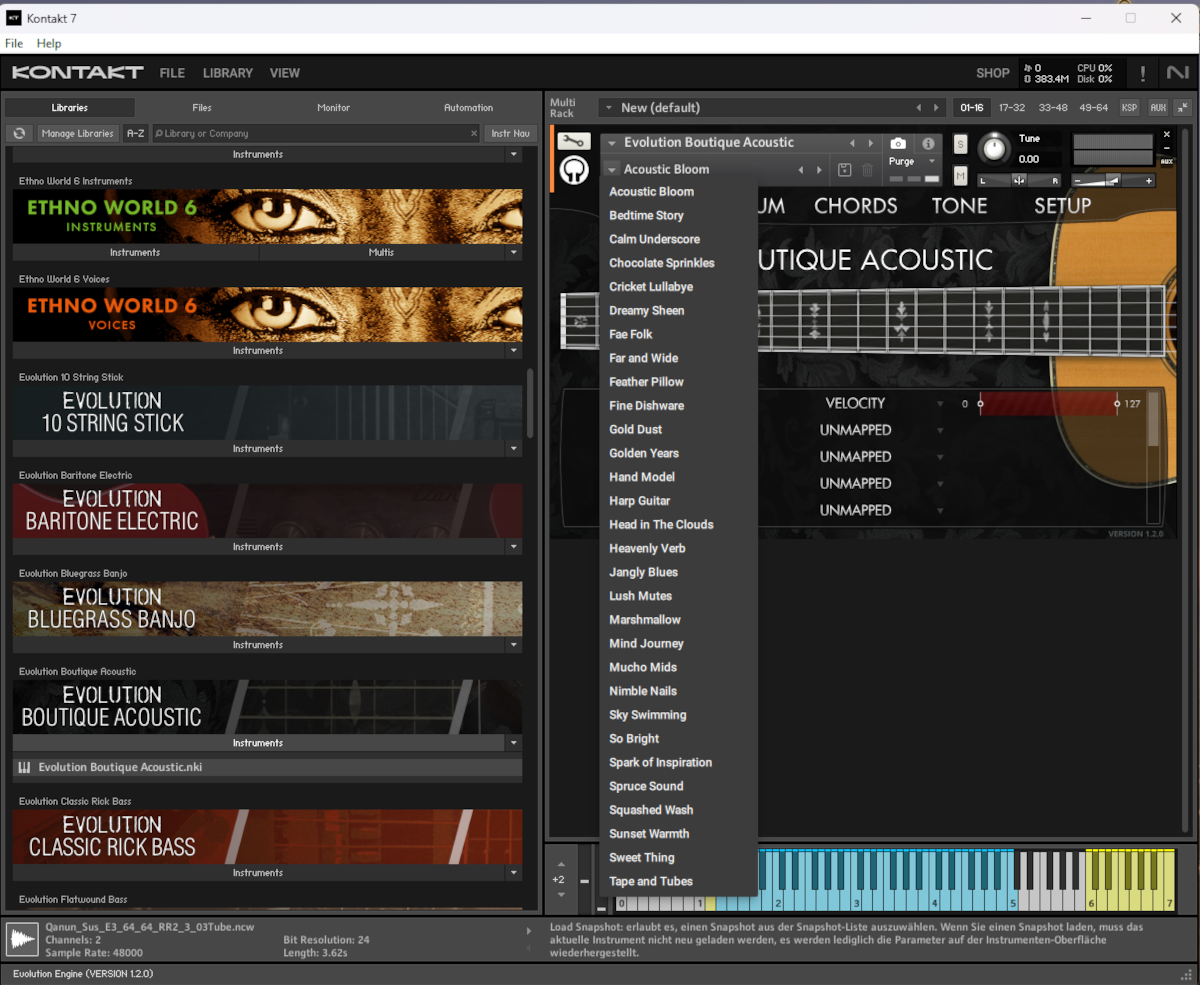Click the library browser vertical scrollbar
The height and width of the screenshot is (985, 1200).
pos(530,402)
